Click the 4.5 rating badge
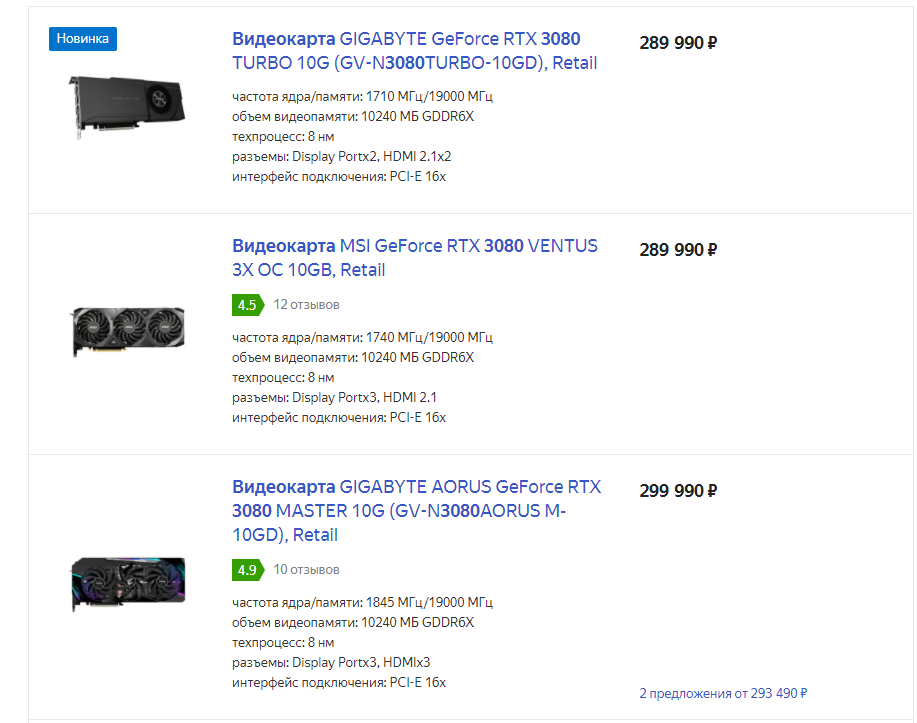Image resolution: width=917 pixels, height=723 pixels. click(247, 305)
